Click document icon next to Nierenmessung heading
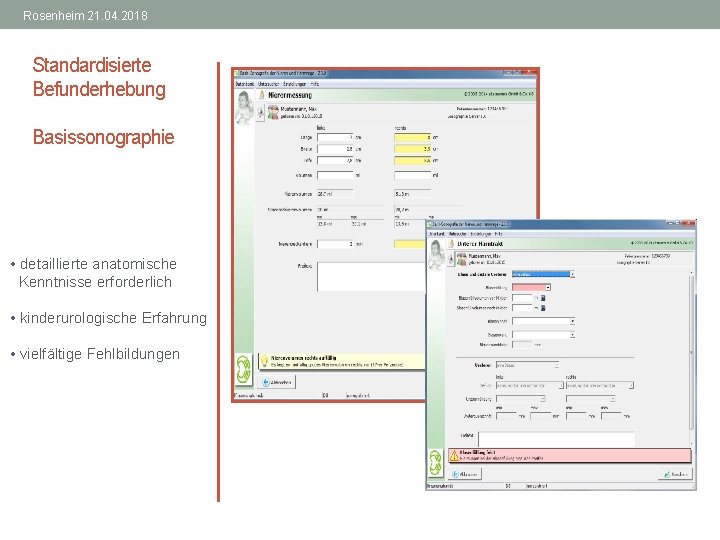 [x=262, y=95]
